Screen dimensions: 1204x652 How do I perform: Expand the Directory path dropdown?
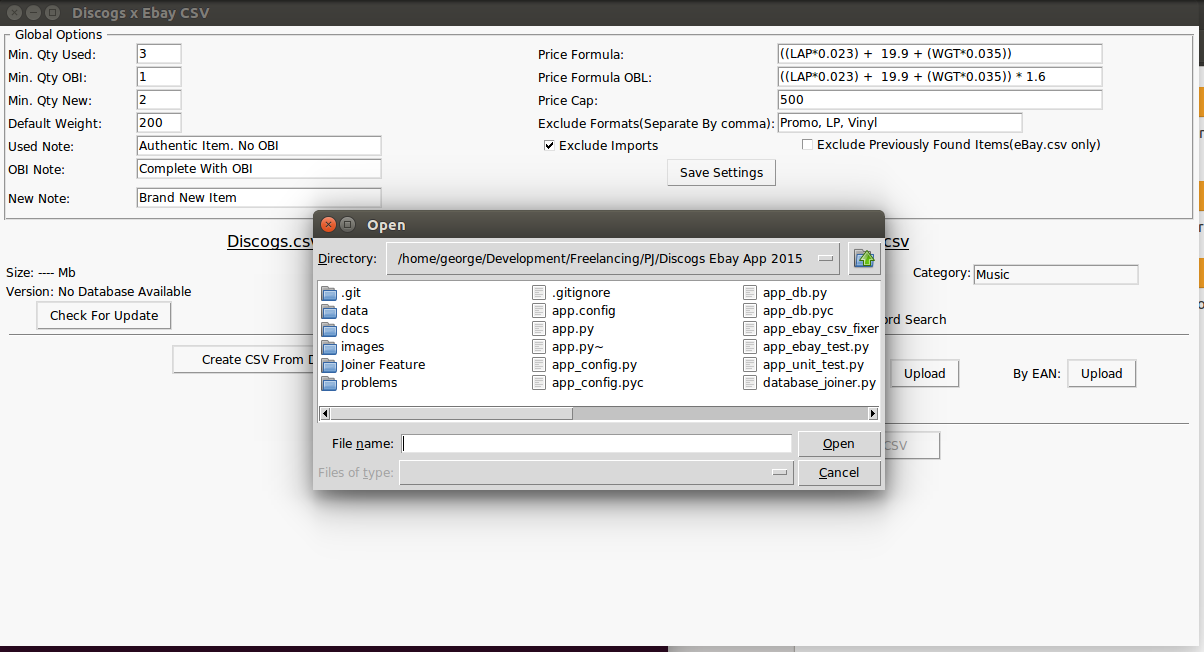[x=825, y=258]
